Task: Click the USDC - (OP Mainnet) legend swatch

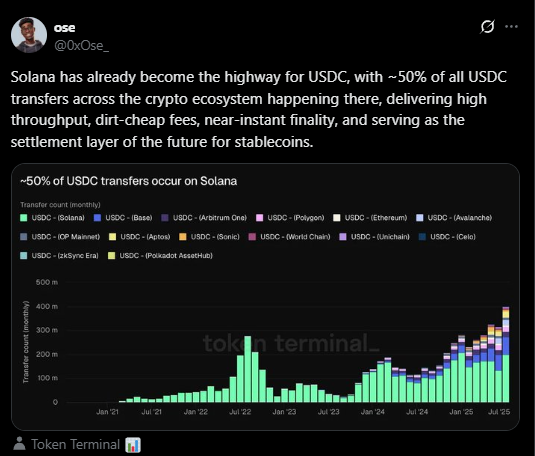Action: tap(24, 237)
